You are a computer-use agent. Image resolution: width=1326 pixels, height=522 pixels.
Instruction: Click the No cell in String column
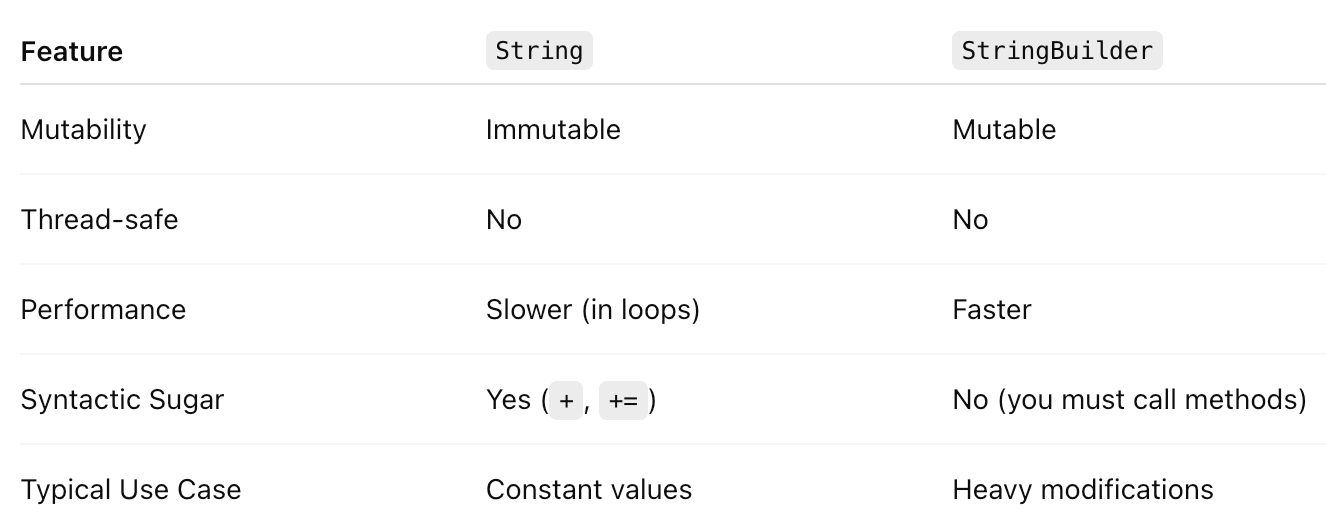tap(504, 220)
